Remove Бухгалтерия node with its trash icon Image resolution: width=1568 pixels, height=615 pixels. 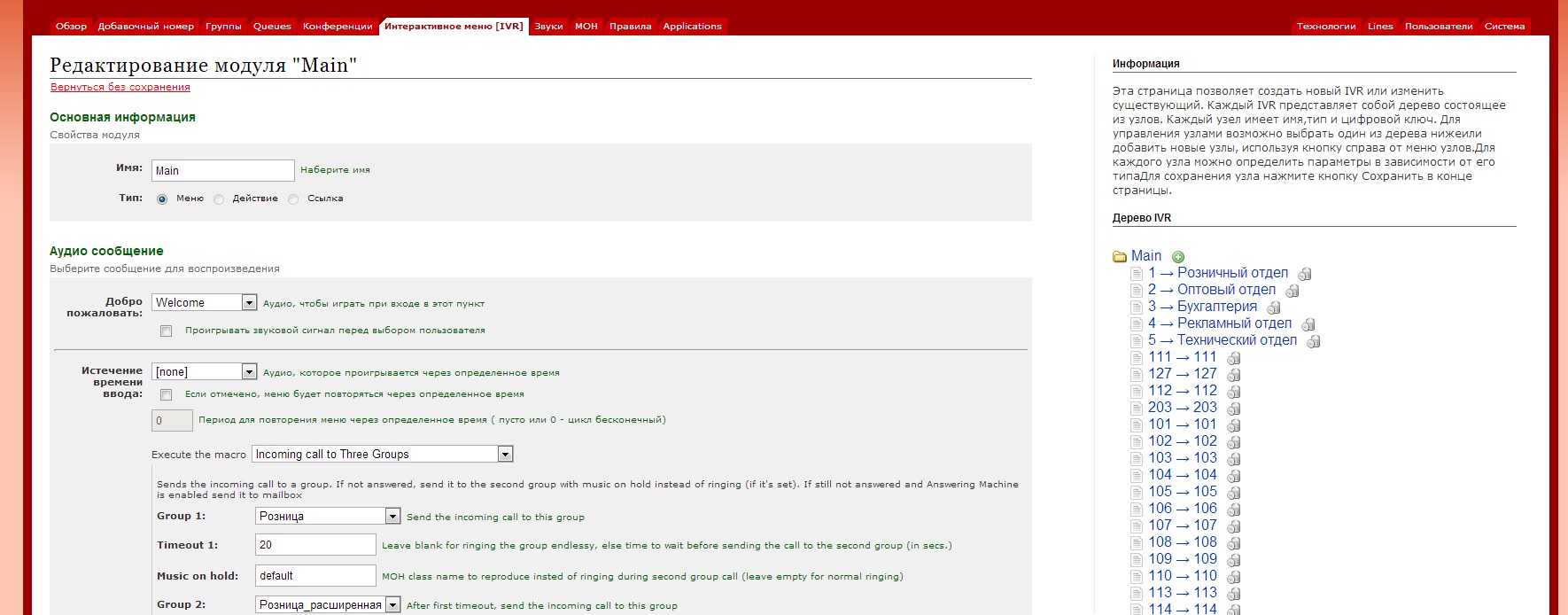(1273, 307)
